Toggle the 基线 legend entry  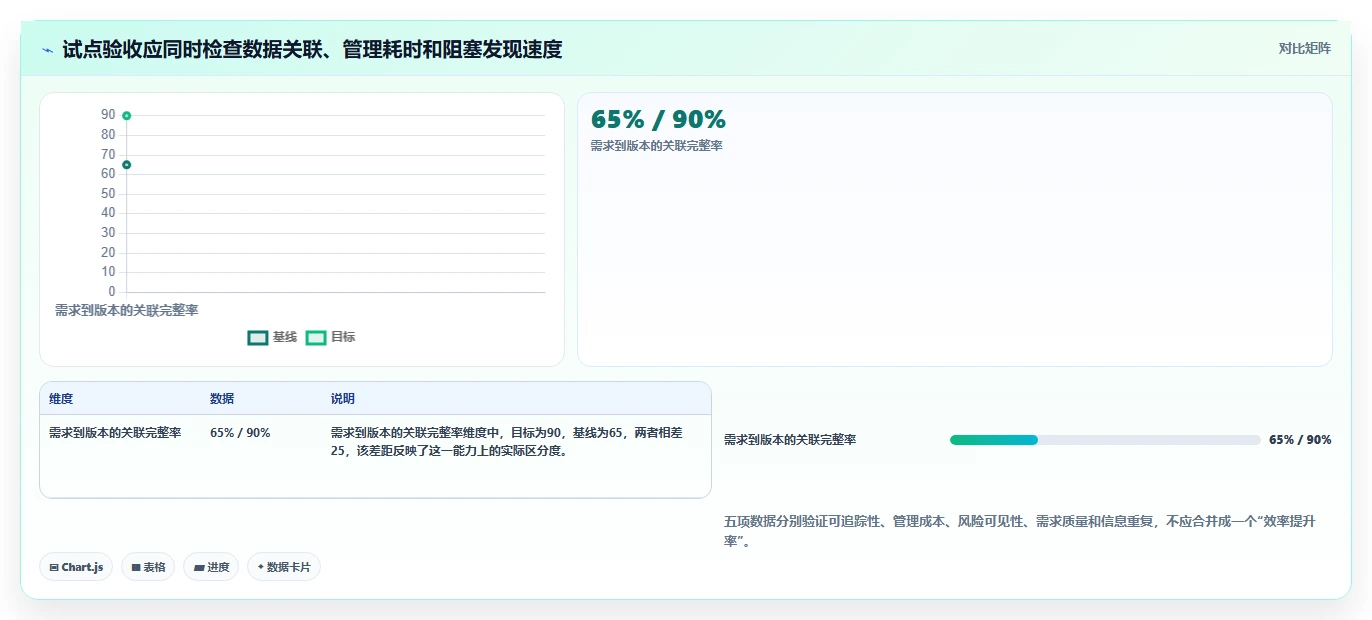pos(273,337)
